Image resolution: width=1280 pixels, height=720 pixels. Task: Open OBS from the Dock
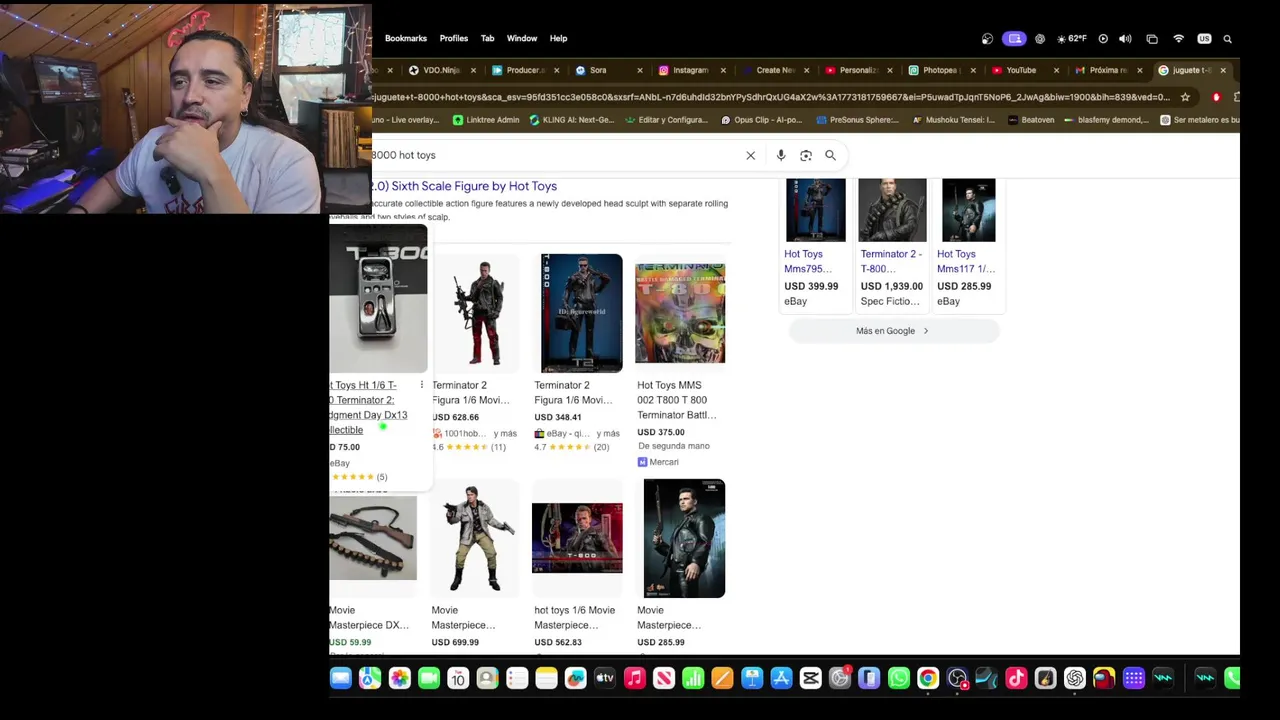click(958, 679)
